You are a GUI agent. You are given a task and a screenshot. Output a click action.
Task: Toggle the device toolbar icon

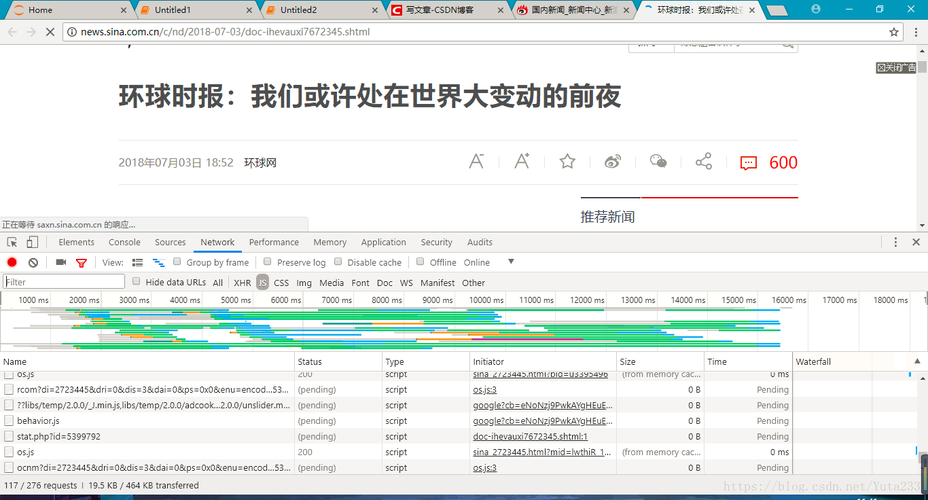[33, 242]
